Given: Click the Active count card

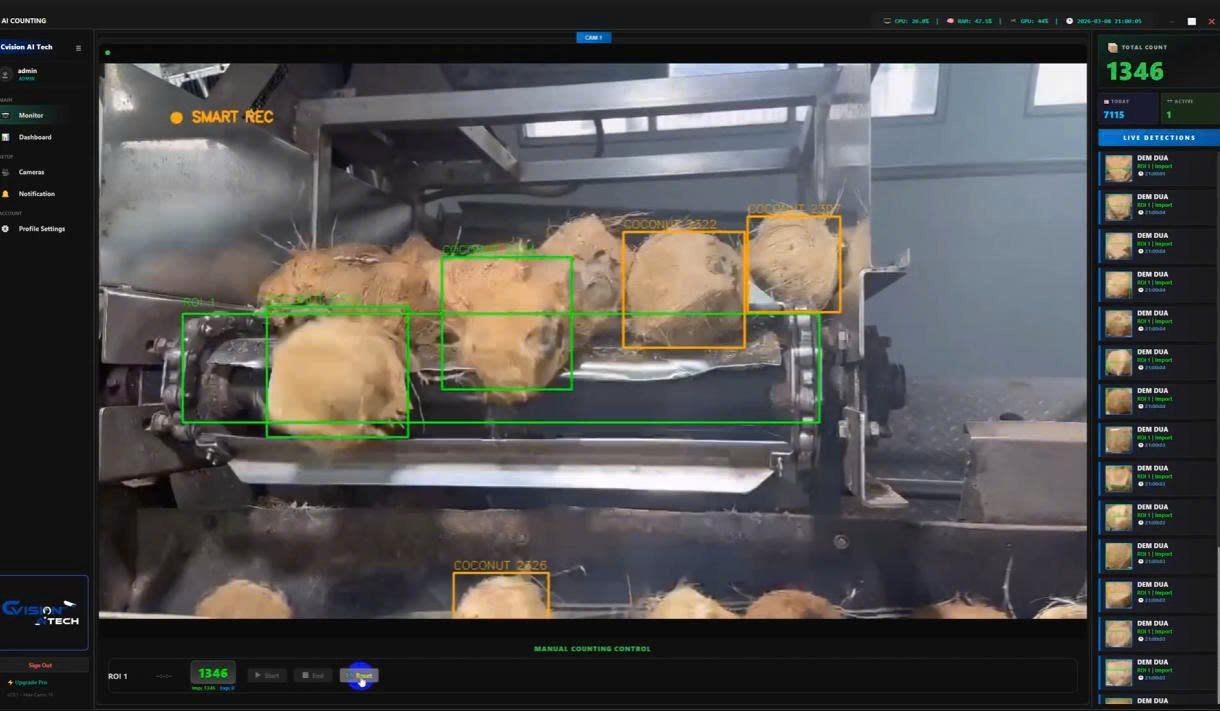Looking at the screenshot, I should [1190, 109].
